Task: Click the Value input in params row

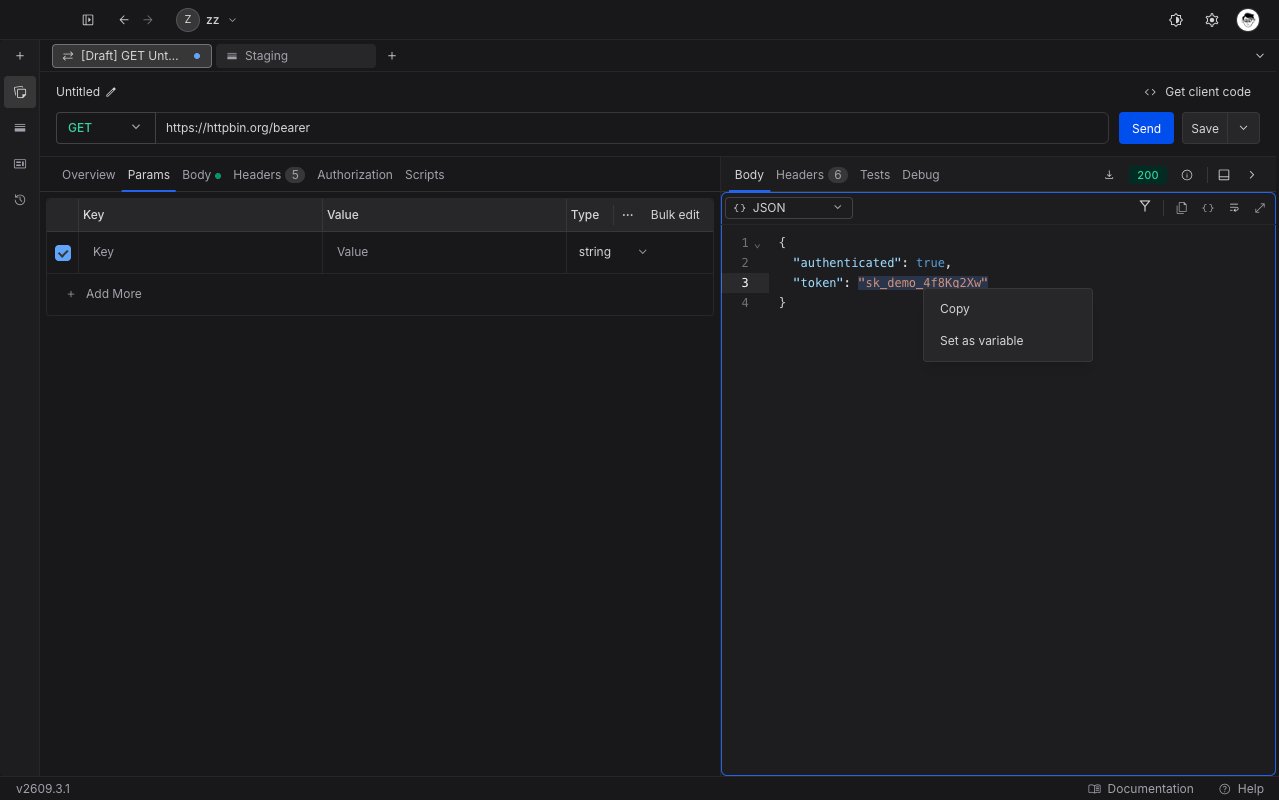Action: [445, 252]
